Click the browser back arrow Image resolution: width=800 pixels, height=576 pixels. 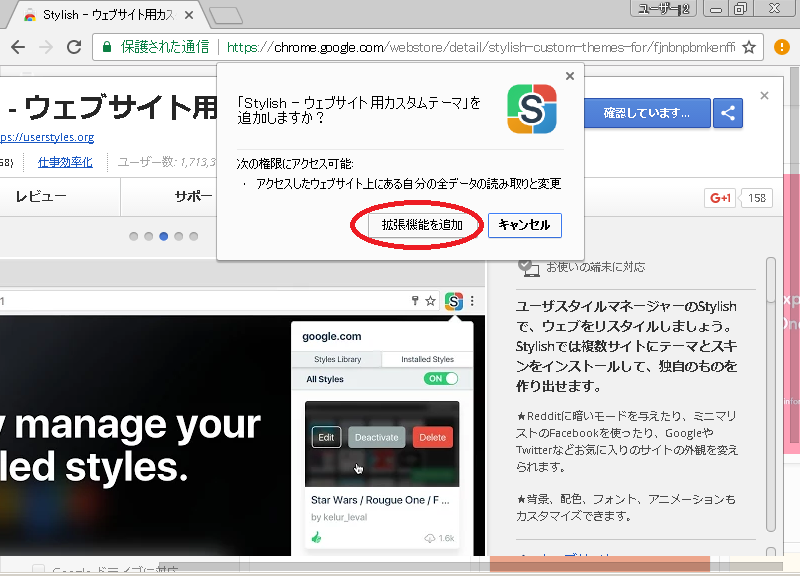[18, 47]
